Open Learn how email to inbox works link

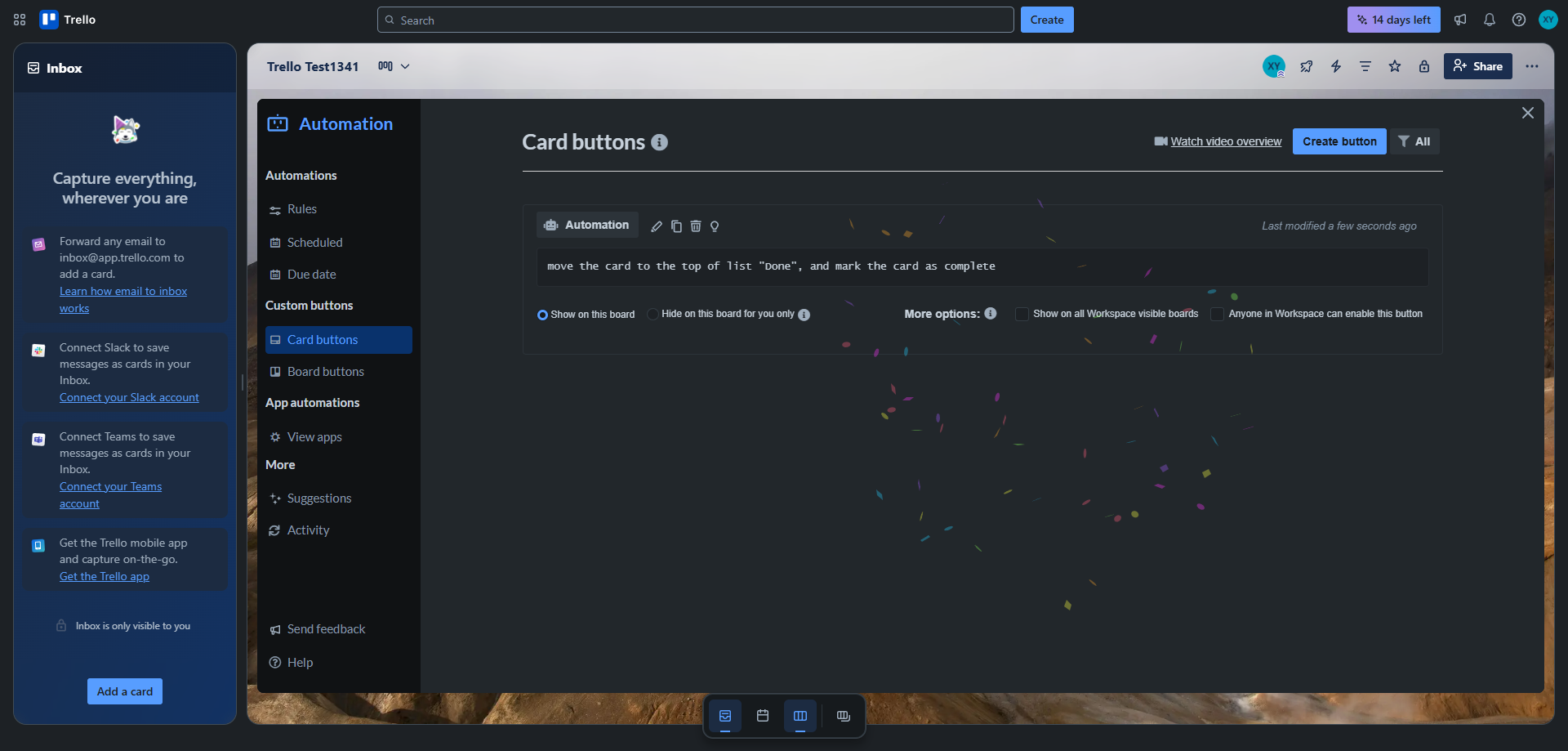click(x=123, y=300)
